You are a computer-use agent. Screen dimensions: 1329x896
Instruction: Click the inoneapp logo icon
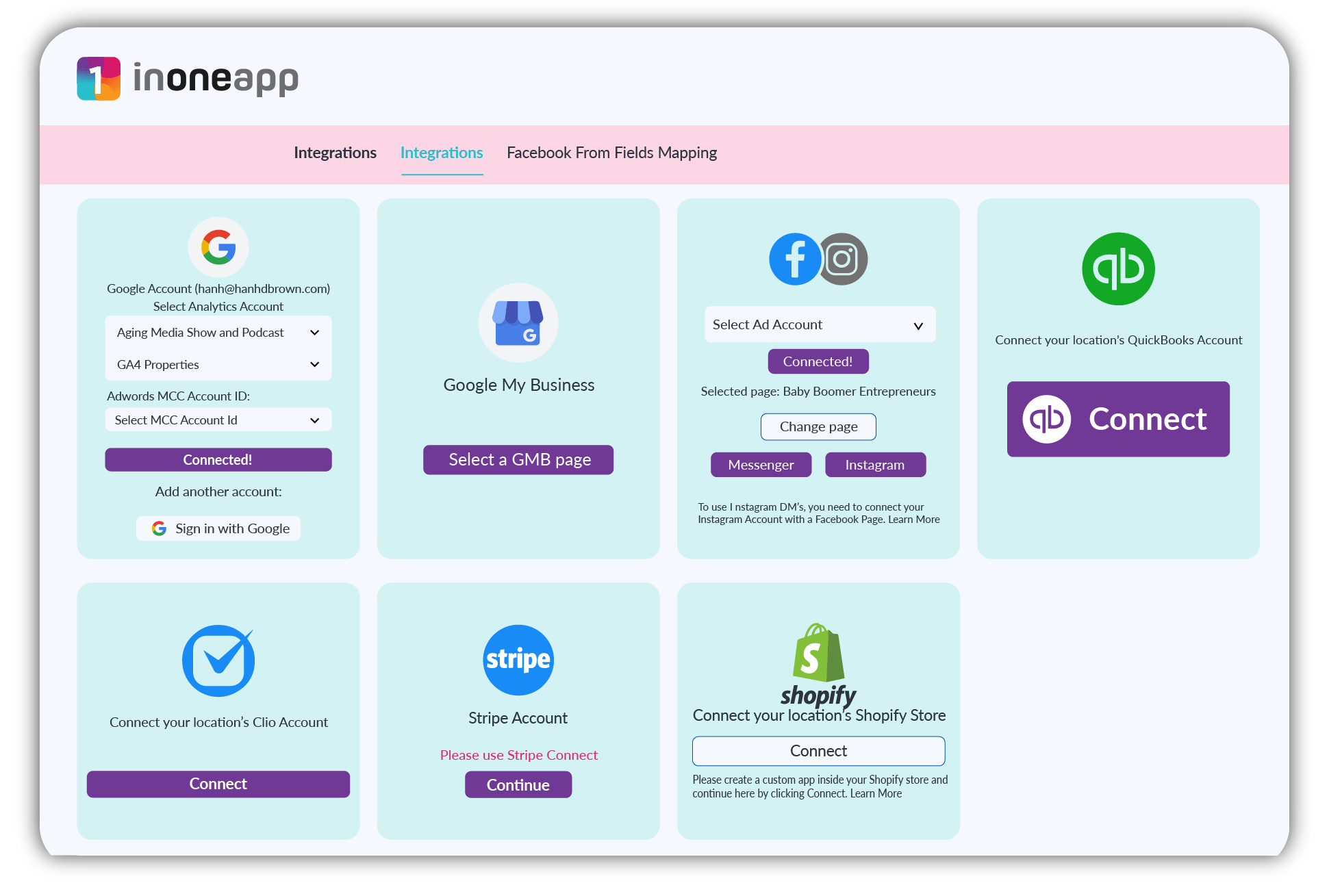coord(99,79)
